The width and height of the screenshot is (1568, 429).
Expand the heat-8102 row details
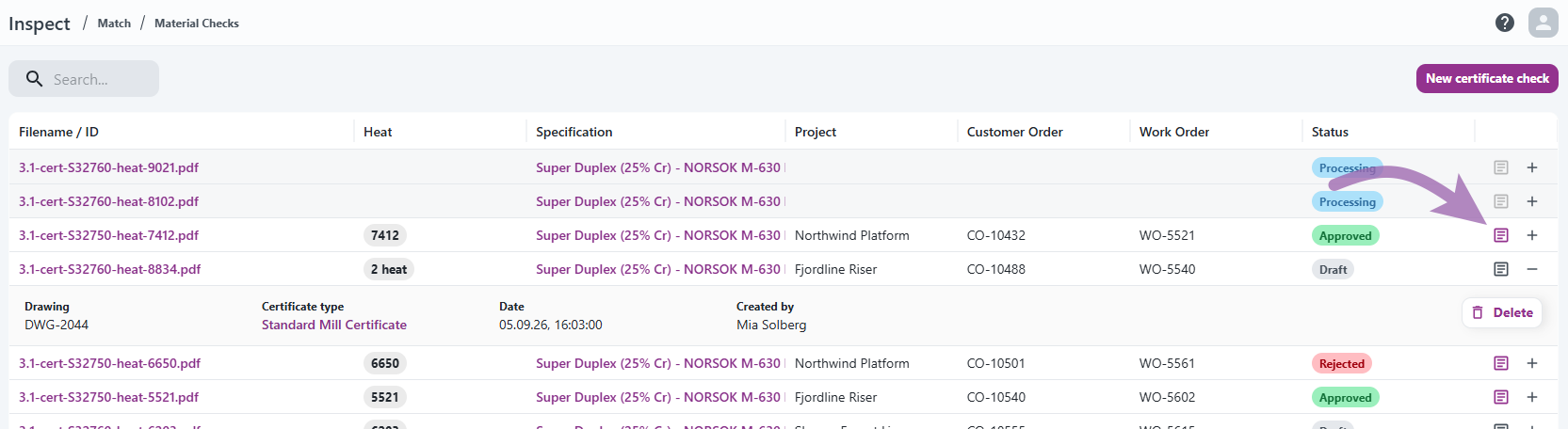(1532, 201)
